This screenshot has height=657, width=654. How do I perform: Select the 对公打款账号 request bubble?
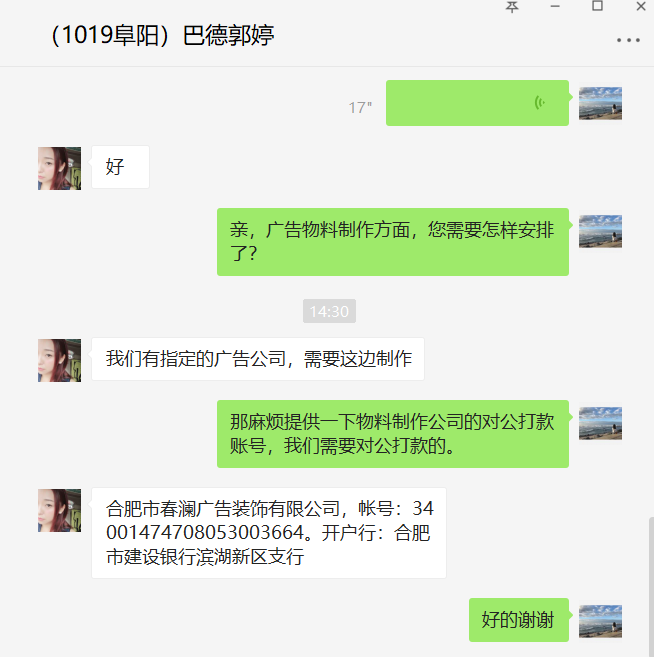point(393,434)
